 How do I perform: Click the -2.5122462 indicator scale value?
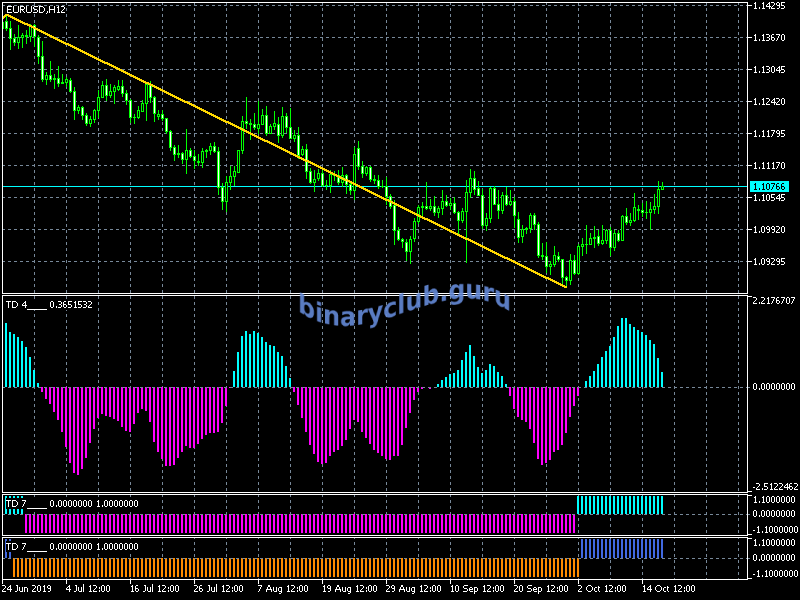(773, 486)
